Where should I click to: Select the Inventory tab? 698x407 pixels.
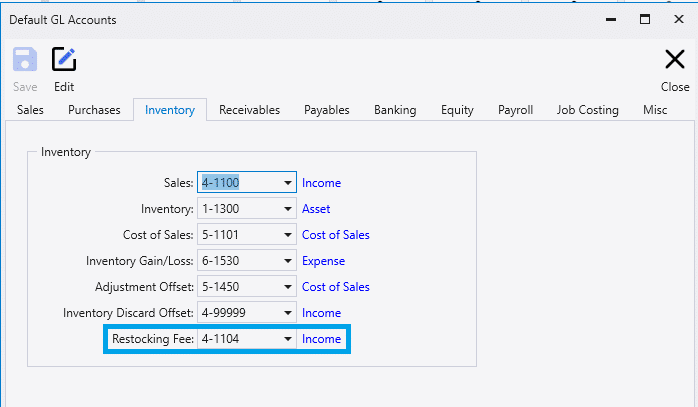pos(170,110)
